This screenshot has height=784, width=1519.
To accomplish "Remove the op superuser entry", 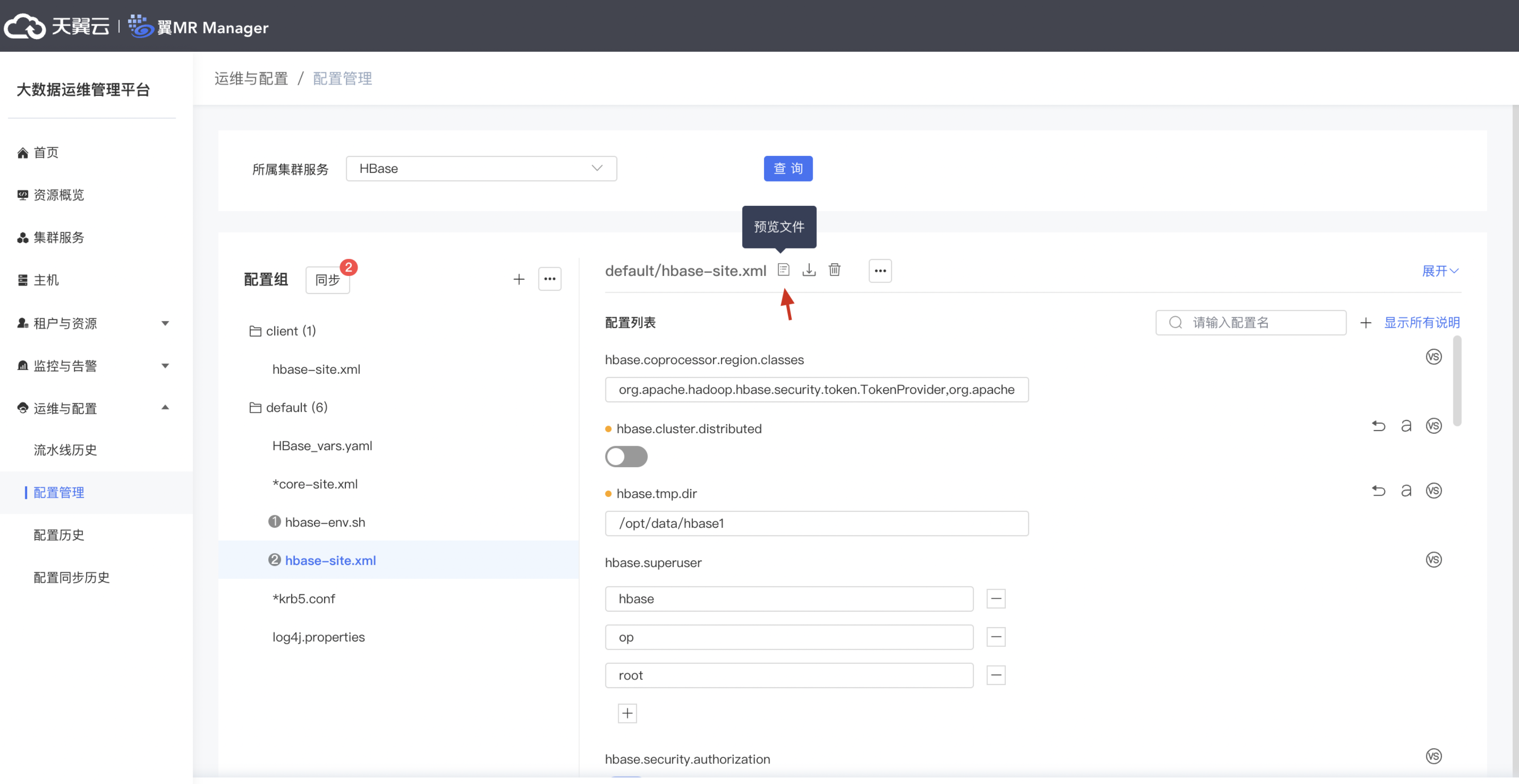I will pos(996,637).
